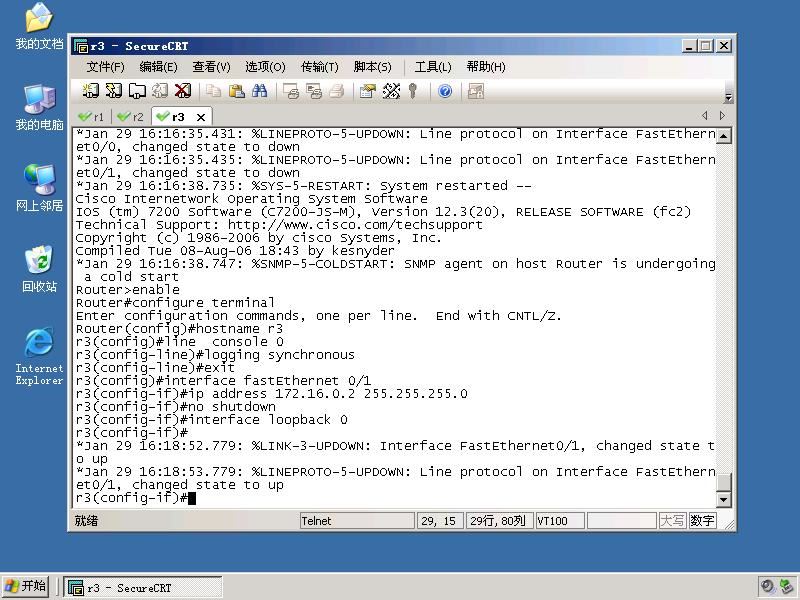Click the terminal vertical scrollbar thumb

[x=723, y=482]
